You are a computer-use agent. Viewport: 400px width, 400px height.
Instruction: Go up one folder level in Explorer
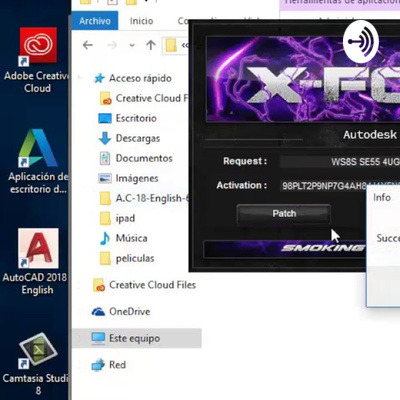[151, 45]
